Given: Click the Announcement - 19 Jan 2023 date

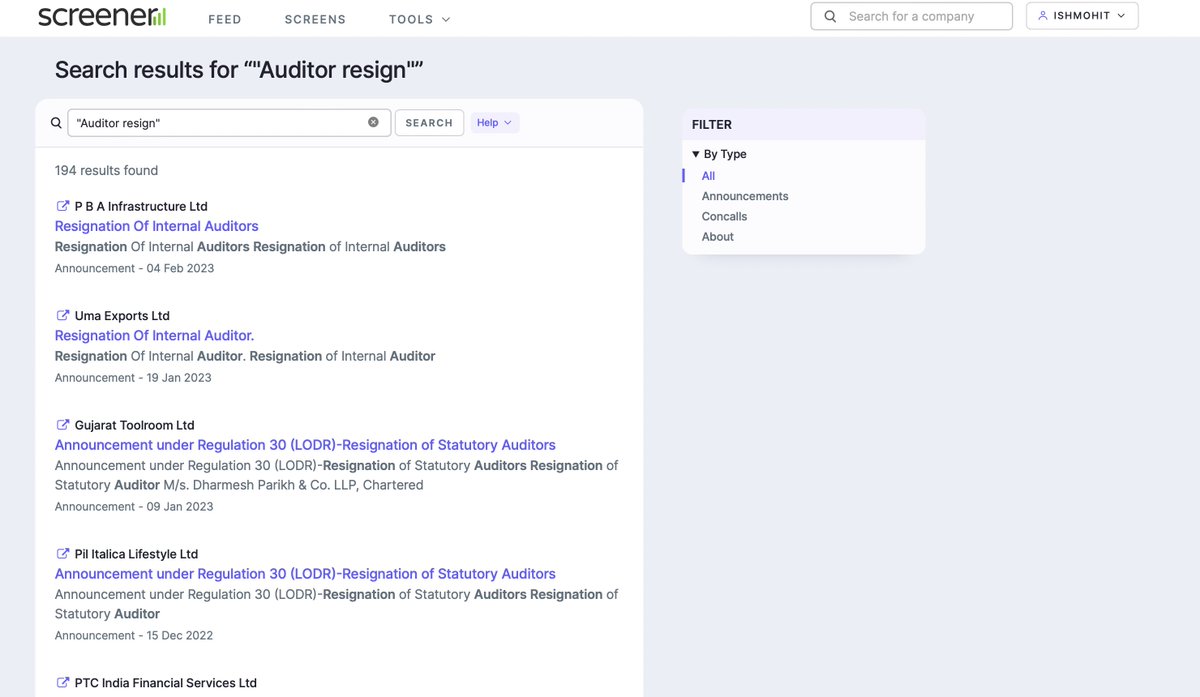Looking at the screenshot, I should click(x=133, y=378).
